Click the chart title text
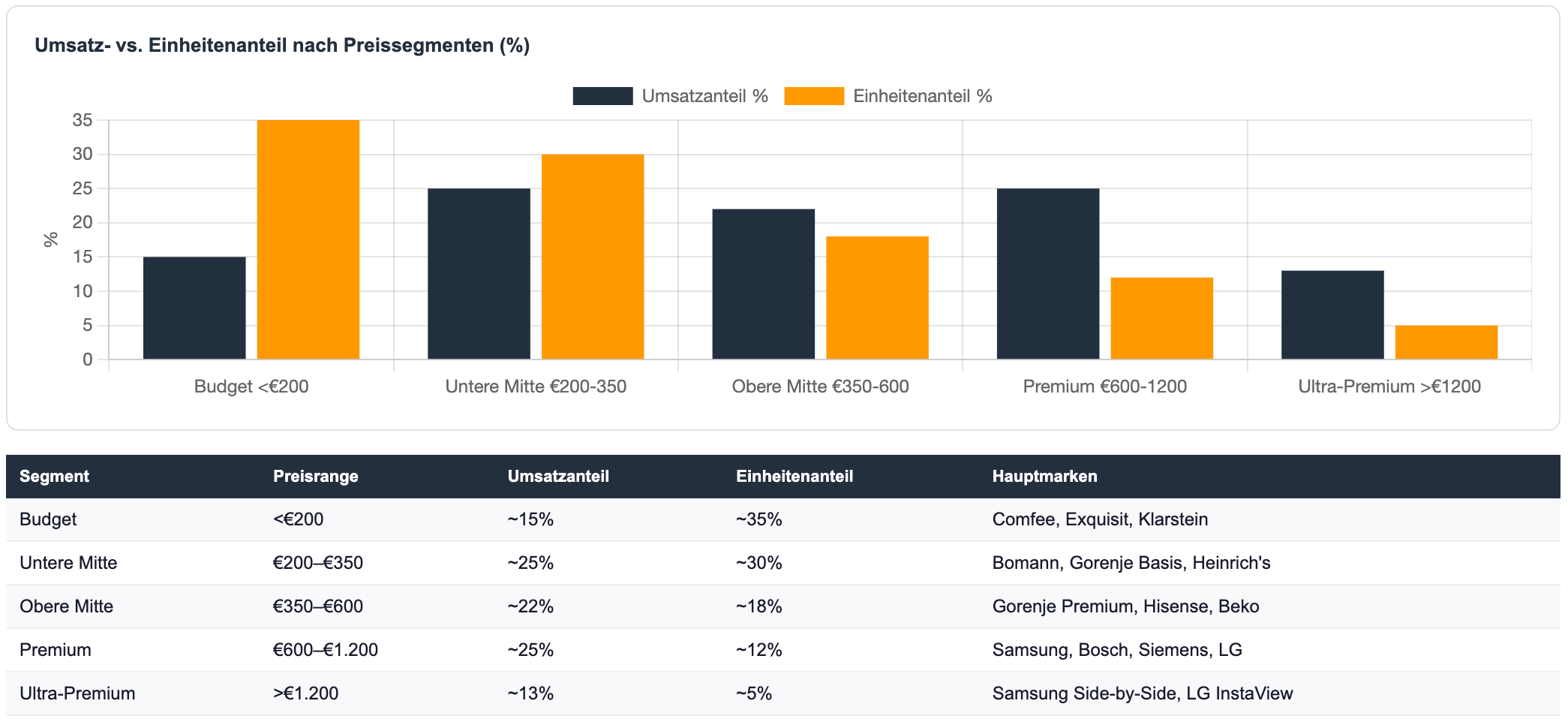Image resolution: width=1568 pixels, height=722 pixels. pyautogui.click(x=282, y=46)
